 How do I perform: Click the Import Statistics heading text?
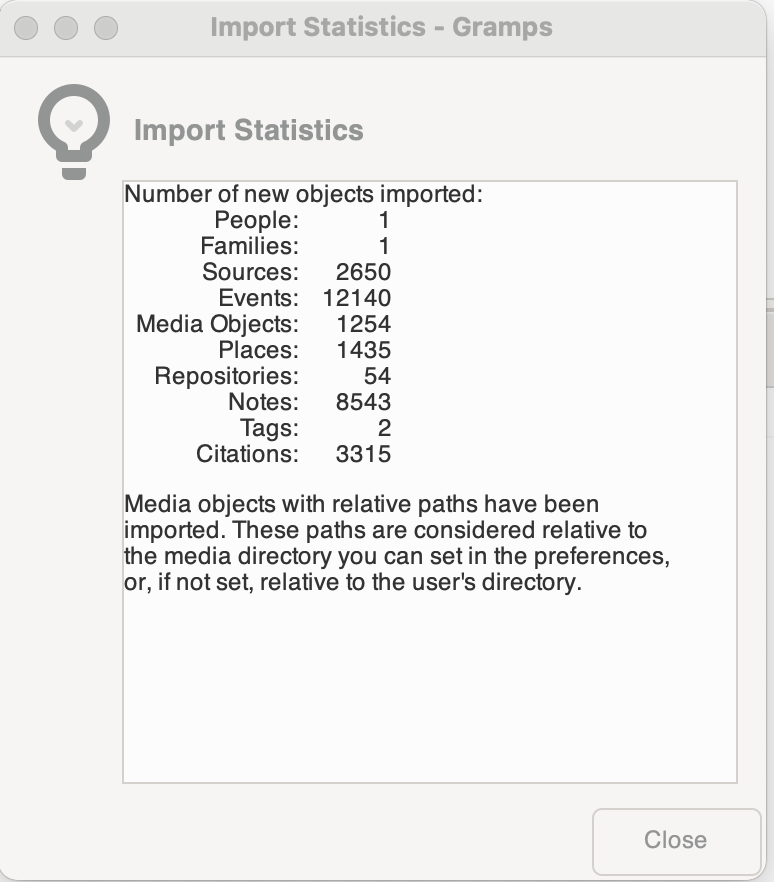[248, 130]
